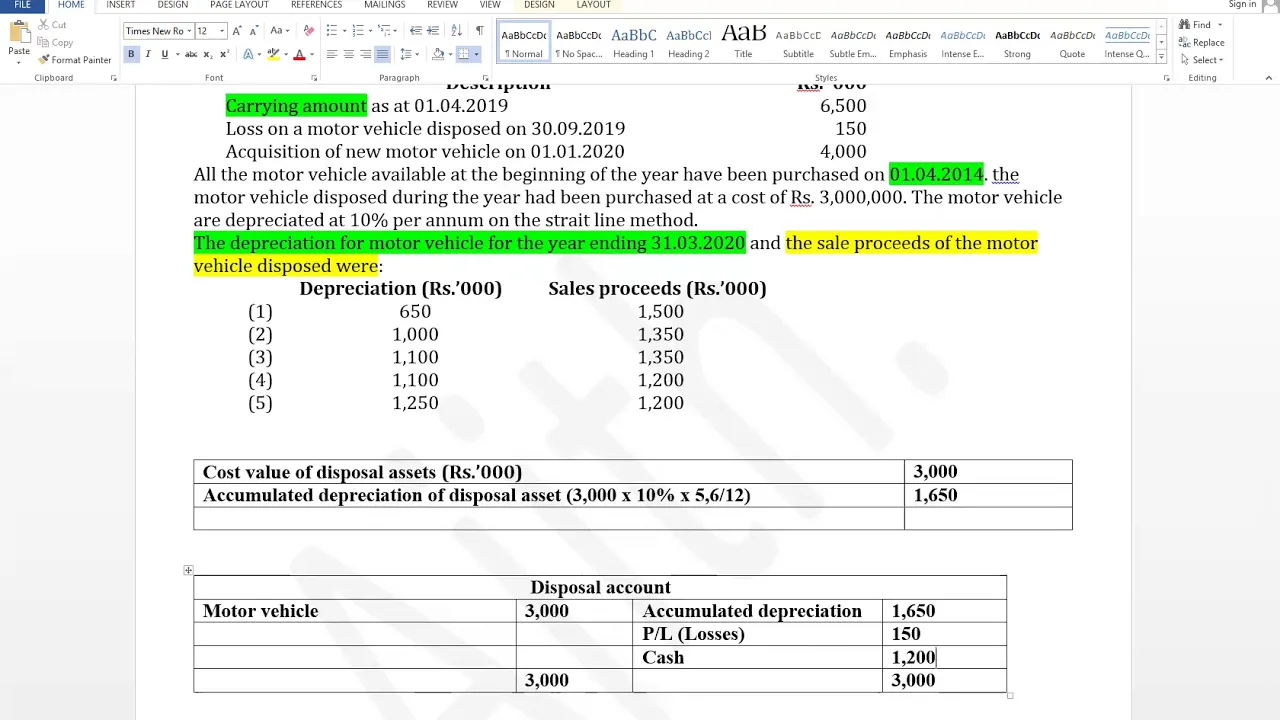Click the 1,200 amount cell beside Cash

[944, 657]
